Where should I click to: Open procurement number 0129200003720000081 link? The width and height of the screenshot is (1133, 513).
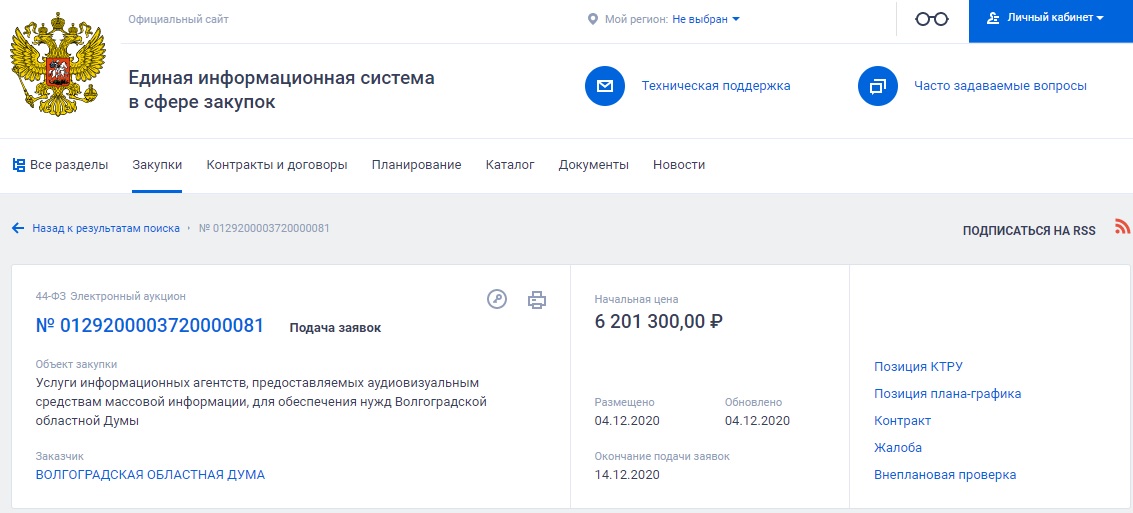[x=150, y=326]
